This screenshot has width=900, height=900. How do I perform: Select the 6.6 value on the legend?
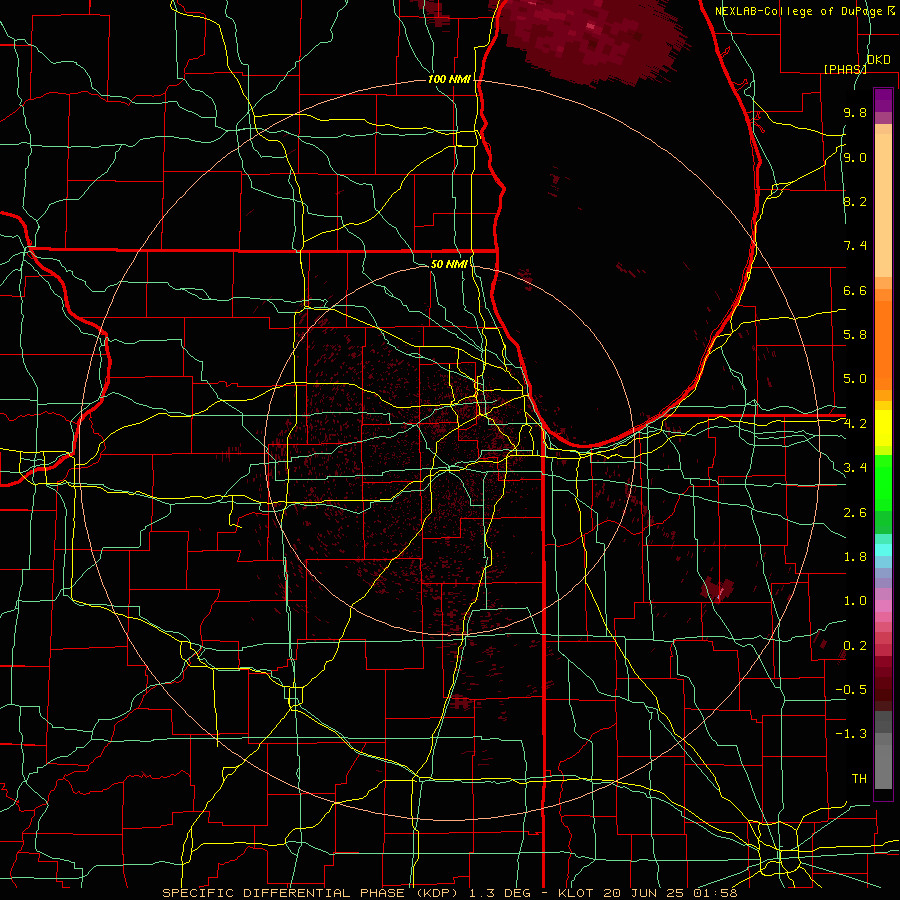[855, 290]
